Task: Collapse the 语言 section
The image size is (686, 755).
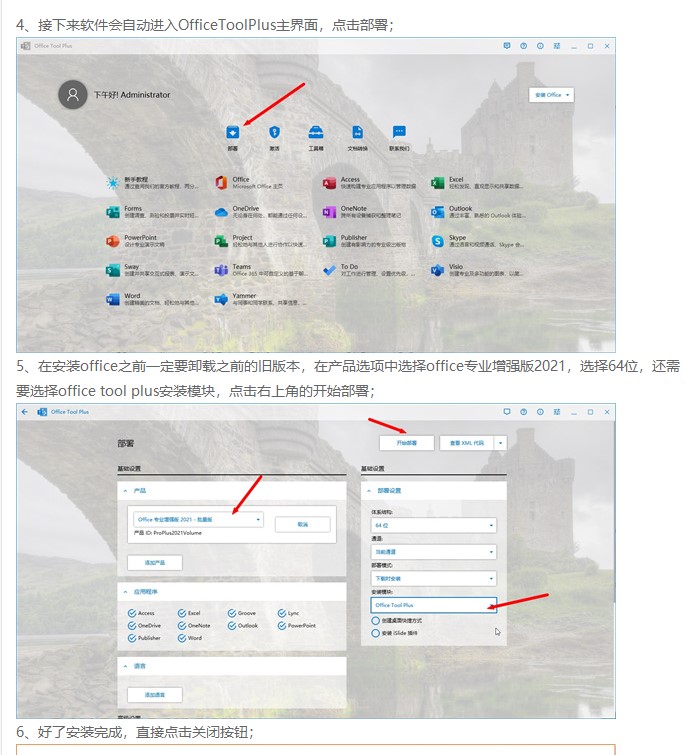Action: click(x=125, y=666)
